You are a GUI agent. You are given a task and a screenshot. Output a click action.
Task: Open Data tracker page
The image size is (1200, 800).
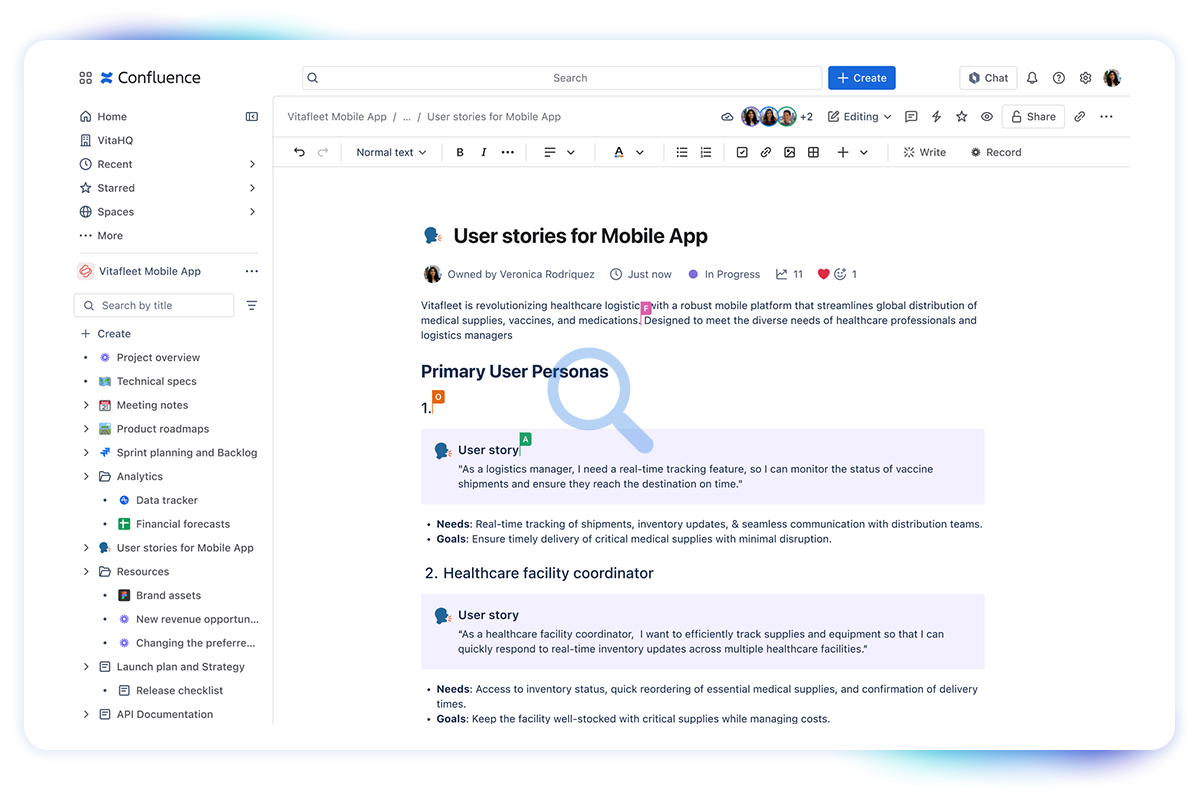coord(167,500)
